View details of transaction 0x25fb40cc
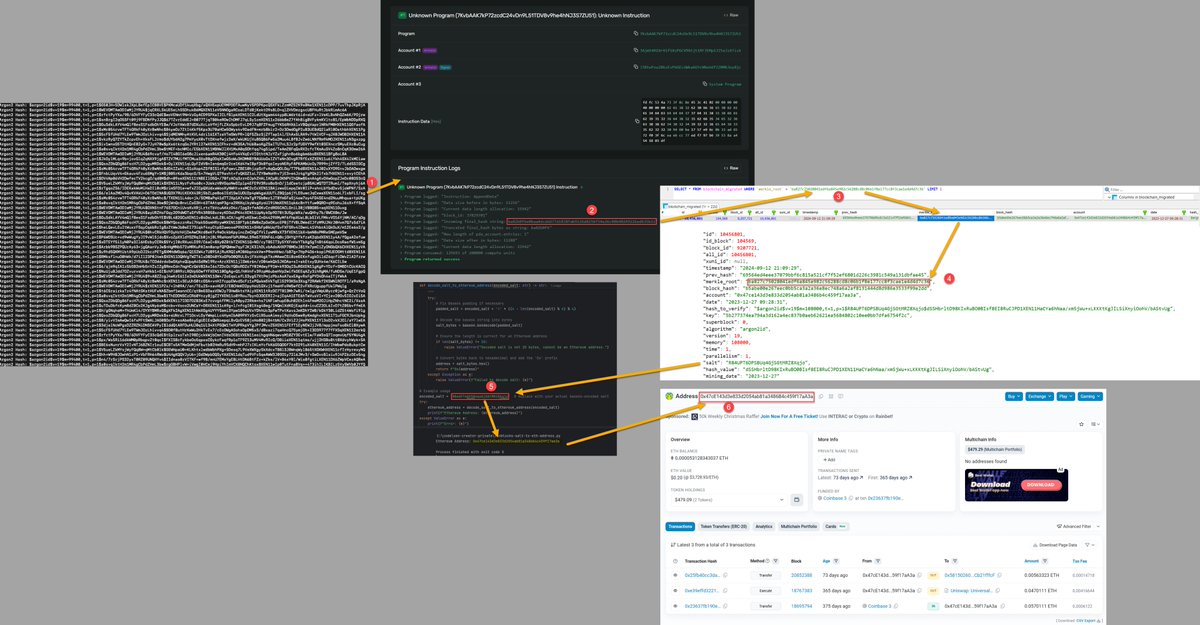 tap(675, 575)
